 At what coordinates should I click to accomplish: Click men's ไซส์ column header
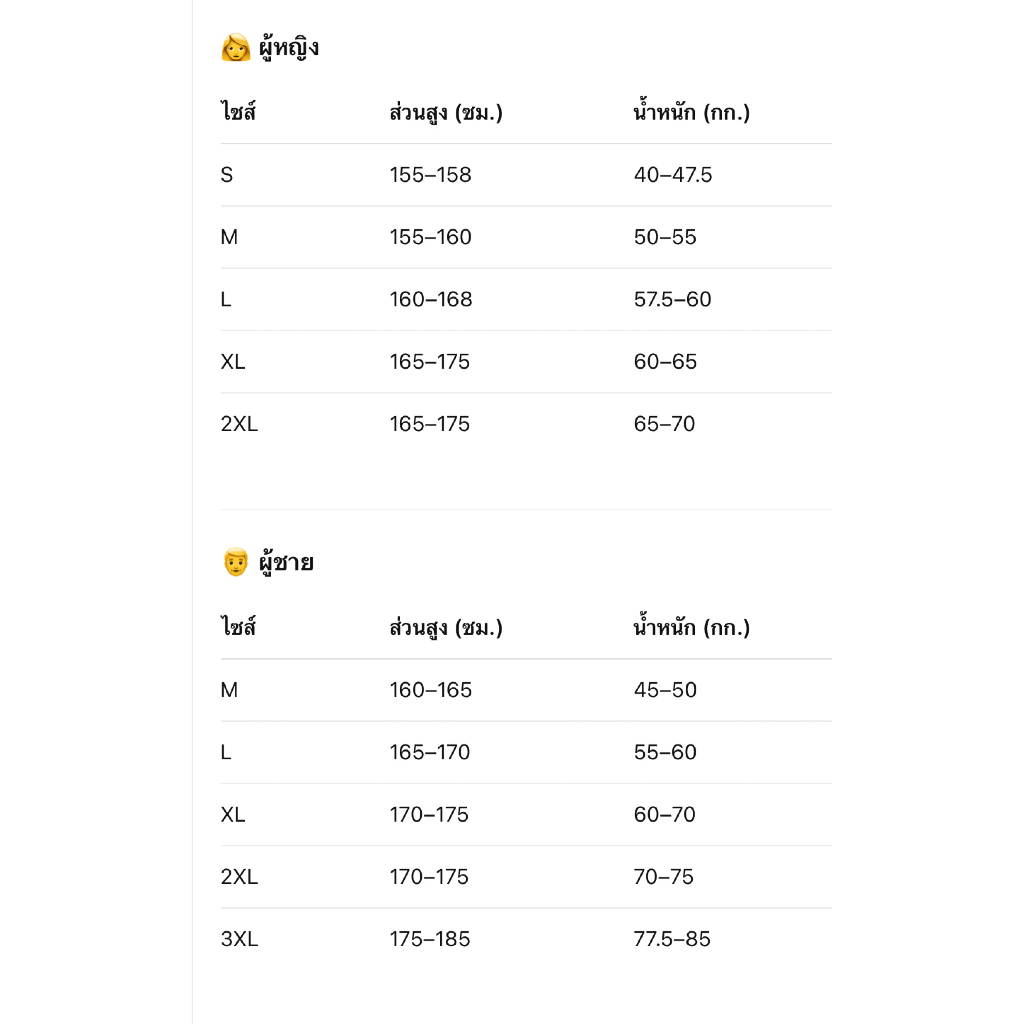(x=238, y=627)
